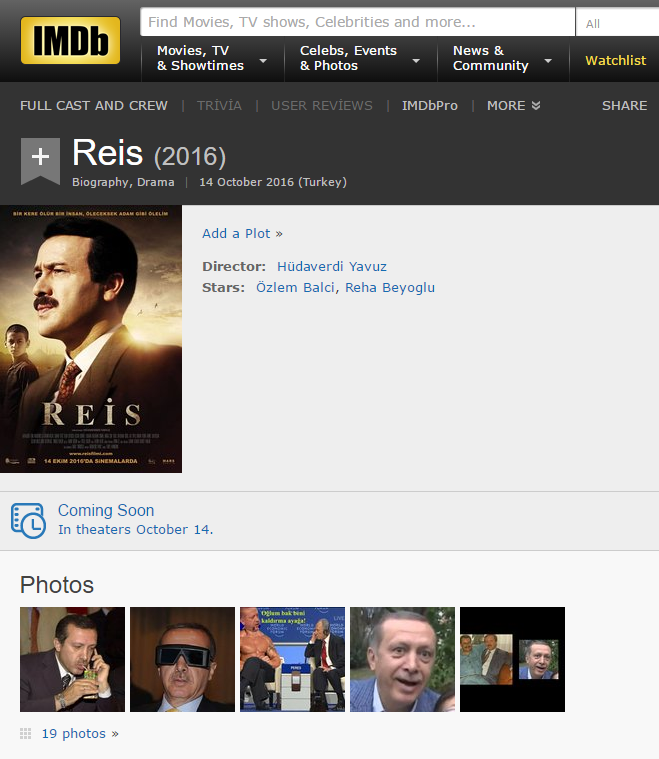Click the Coming Soon heading link
Image resolution: width=659 pixels, height=759 pixels.
coord(106,510)
